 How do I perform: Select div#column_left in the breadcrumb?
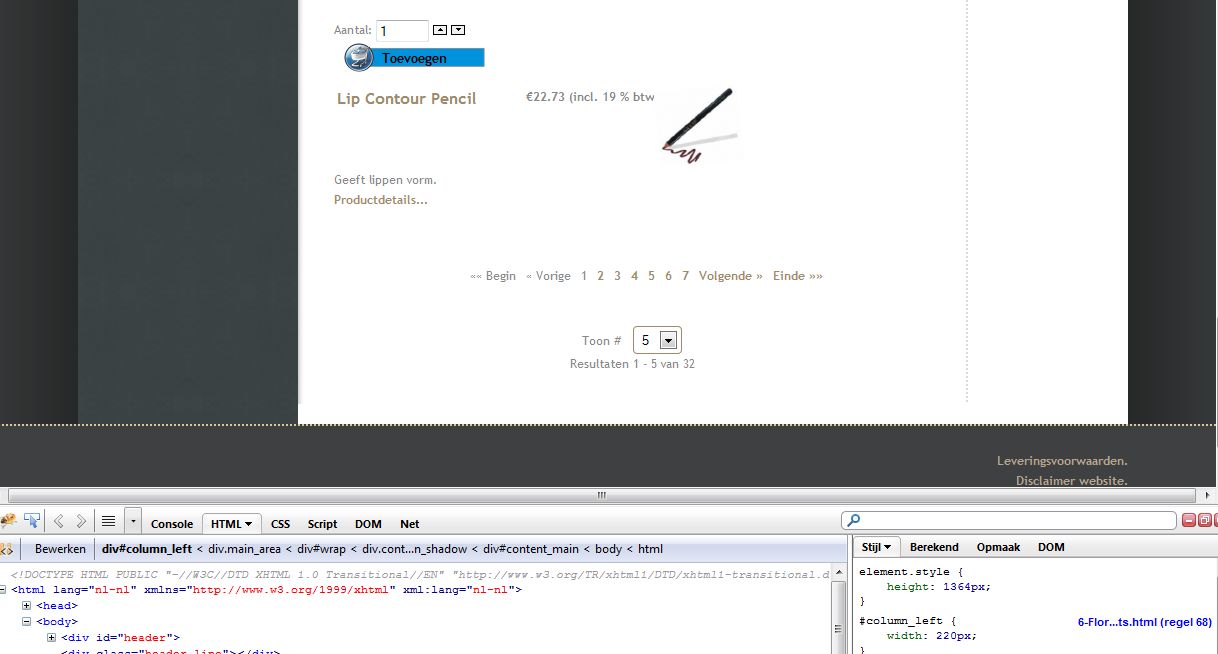pos(147,549)
